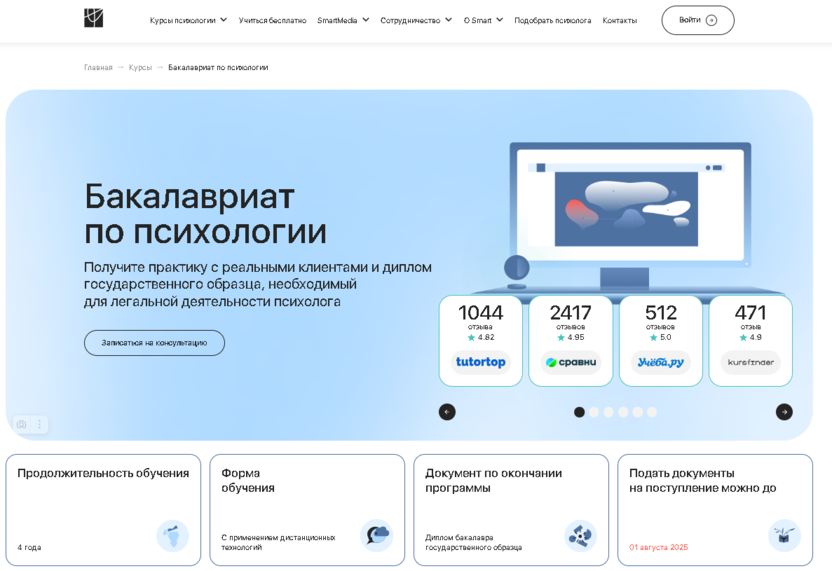Go to Курсы via breadcrumb
Screen dimensions: 832x571
(140, 67)
